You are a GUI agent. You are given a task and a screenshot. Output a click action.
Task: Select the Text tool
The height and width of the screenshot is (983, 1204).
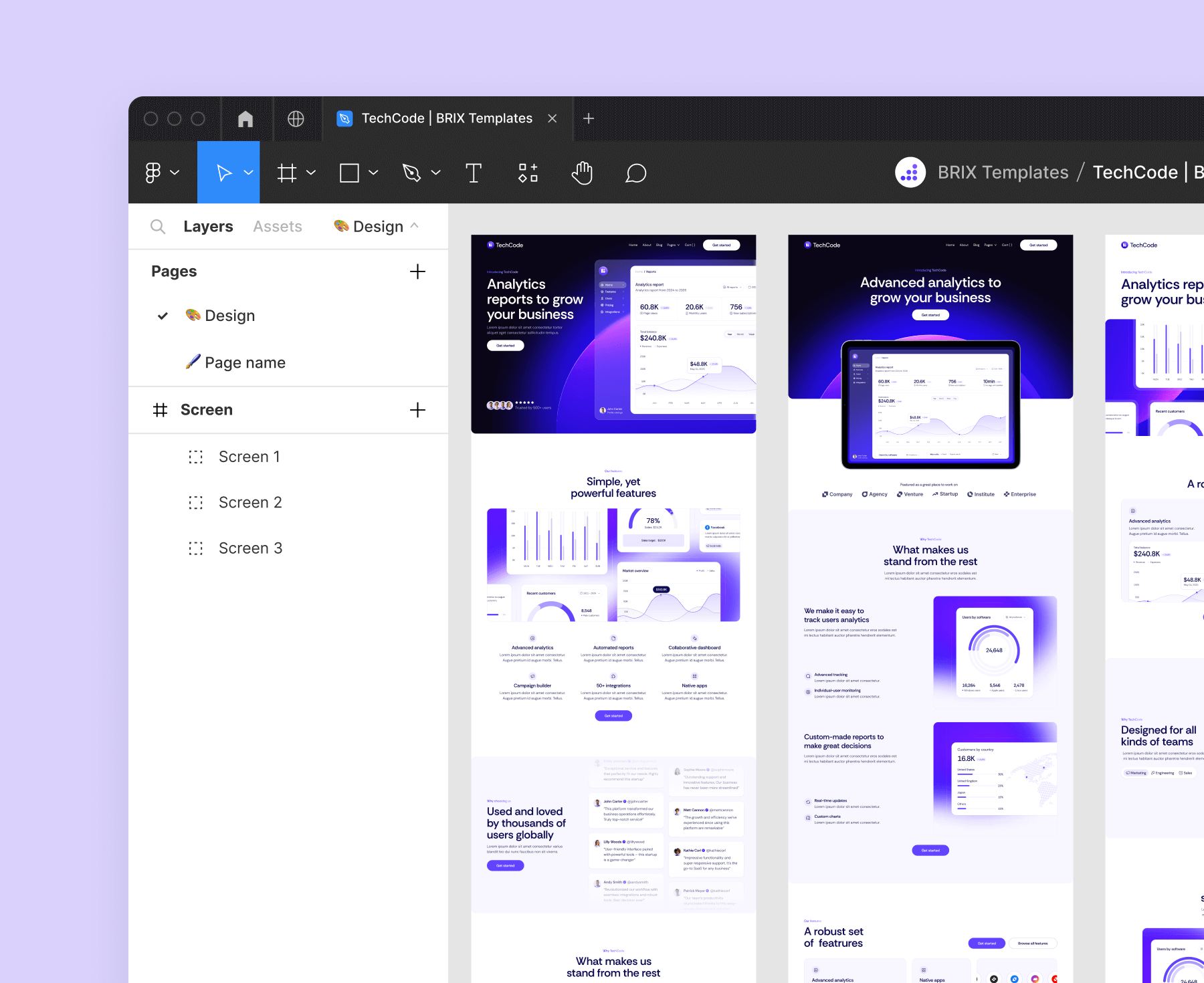(x=474, y=172)
